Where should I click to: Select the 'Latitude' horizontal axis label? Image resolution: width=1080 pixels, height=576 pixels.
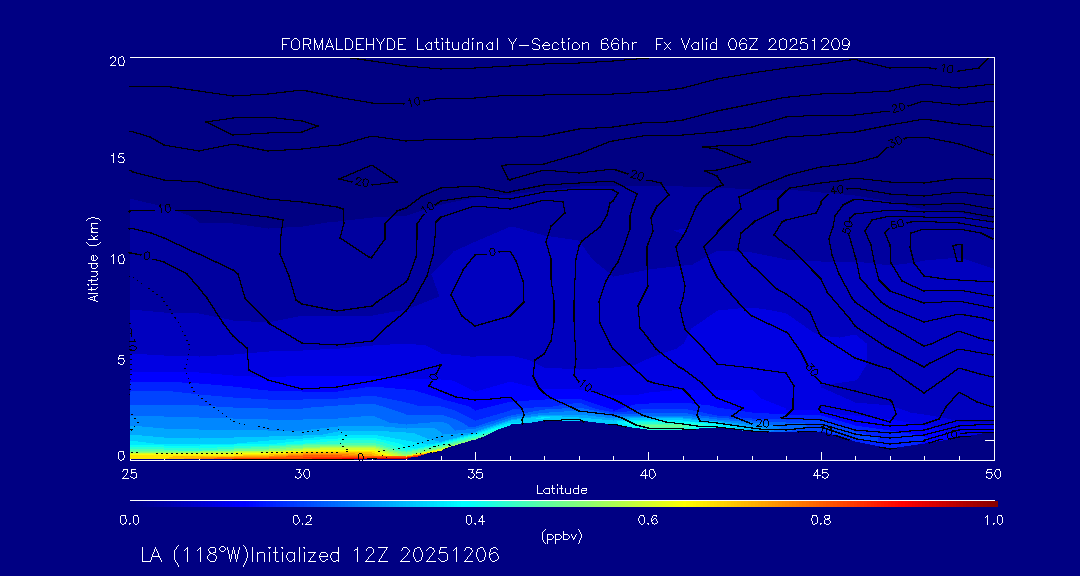561,490
